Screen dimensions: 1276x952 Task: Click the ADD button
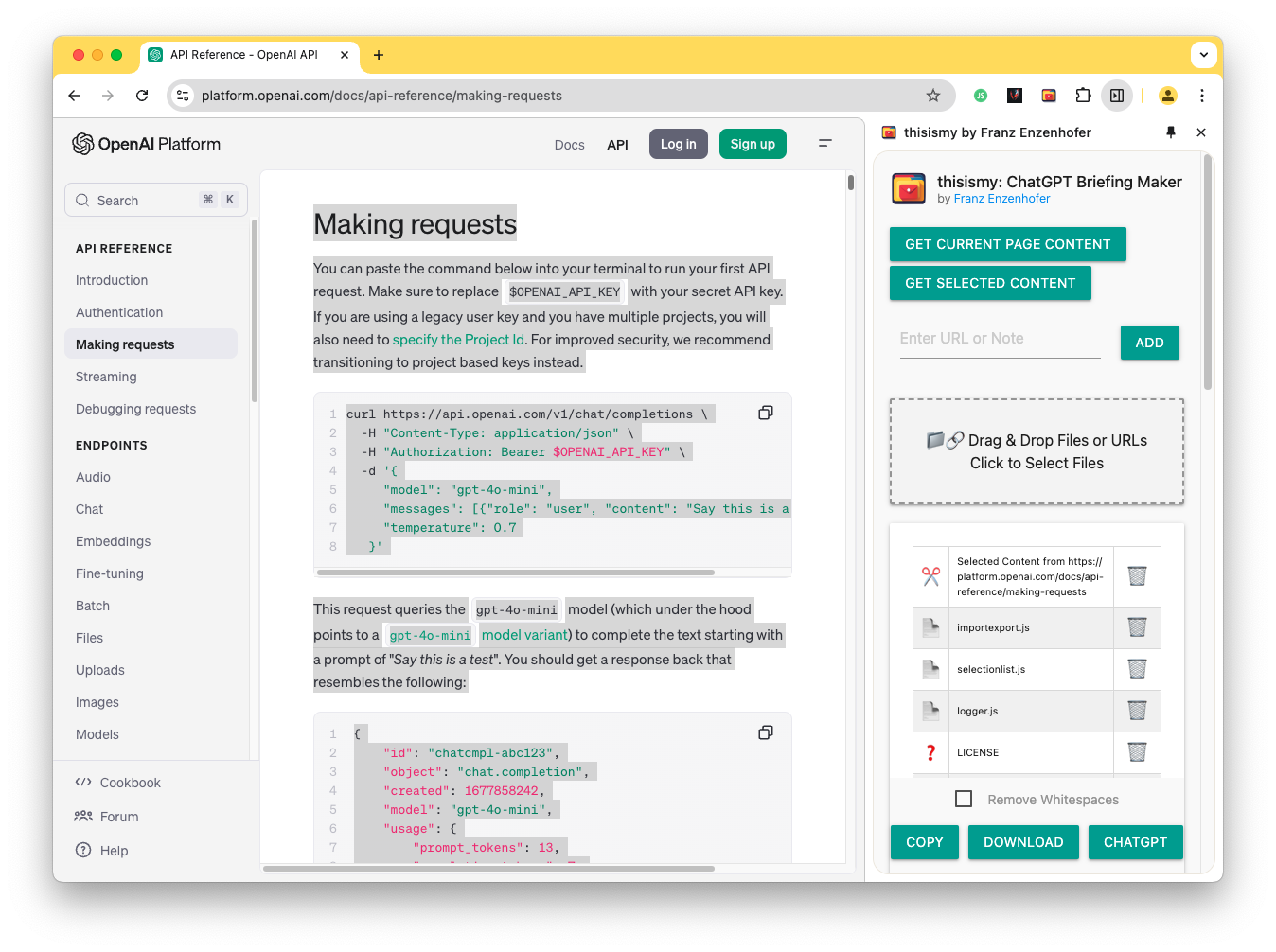[1150, 343]
